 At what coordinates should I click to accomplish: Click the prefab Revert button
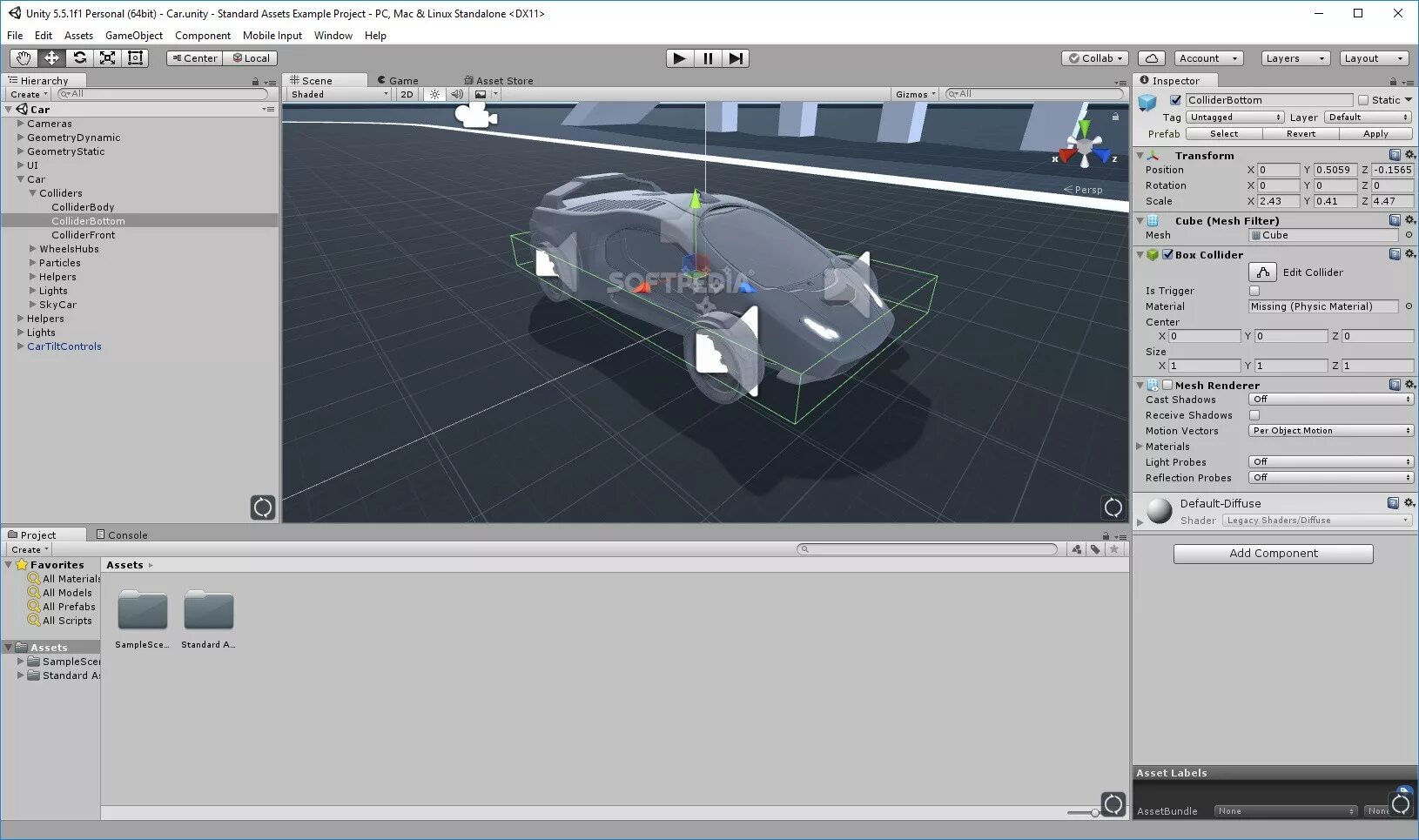pos(1301,134)
